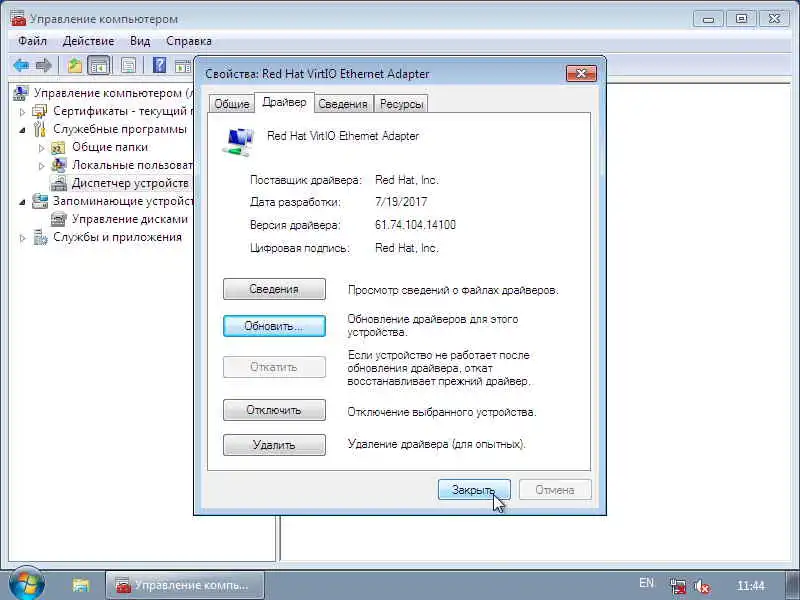Click the Служебные программы tools icon
Viewport: 800px width, 600px height.
pos(39,129)
